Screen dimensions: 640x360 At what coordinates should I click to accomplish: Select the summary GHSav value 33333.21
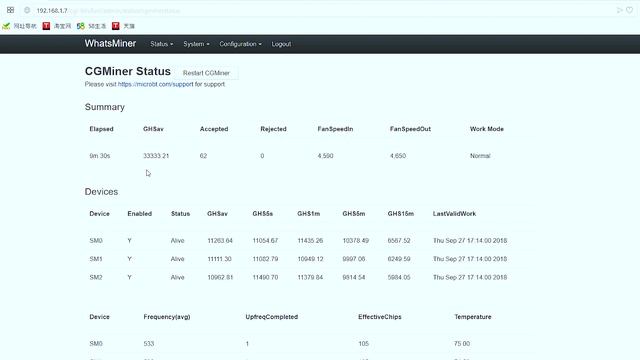[156, 156]
